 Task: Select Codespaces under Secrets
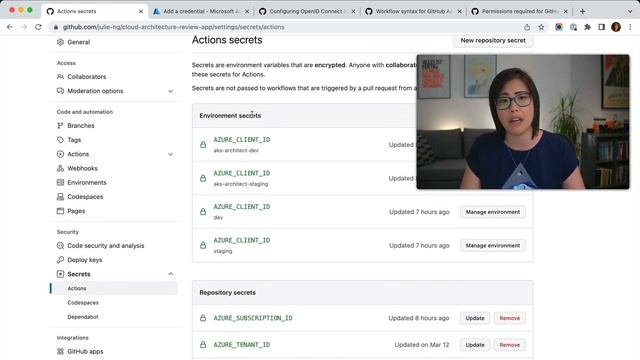[83, 302]
